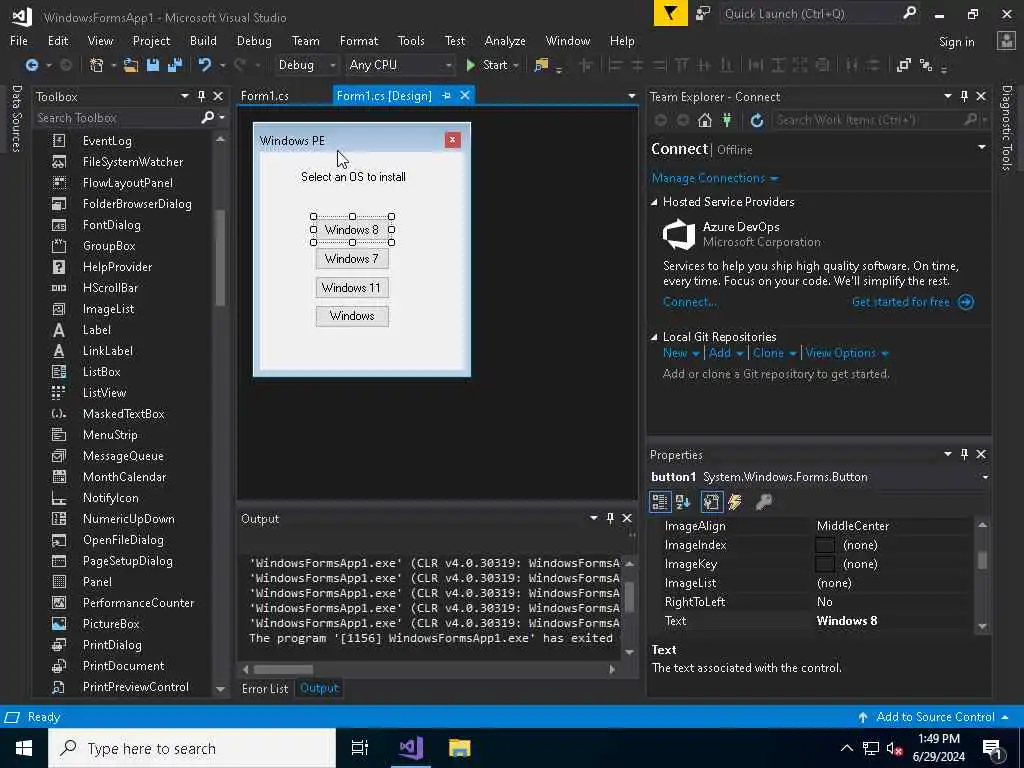Select PictureBox in the Toolbox
This screenshot has width=1024, height=768.
(x=111, y=624)
